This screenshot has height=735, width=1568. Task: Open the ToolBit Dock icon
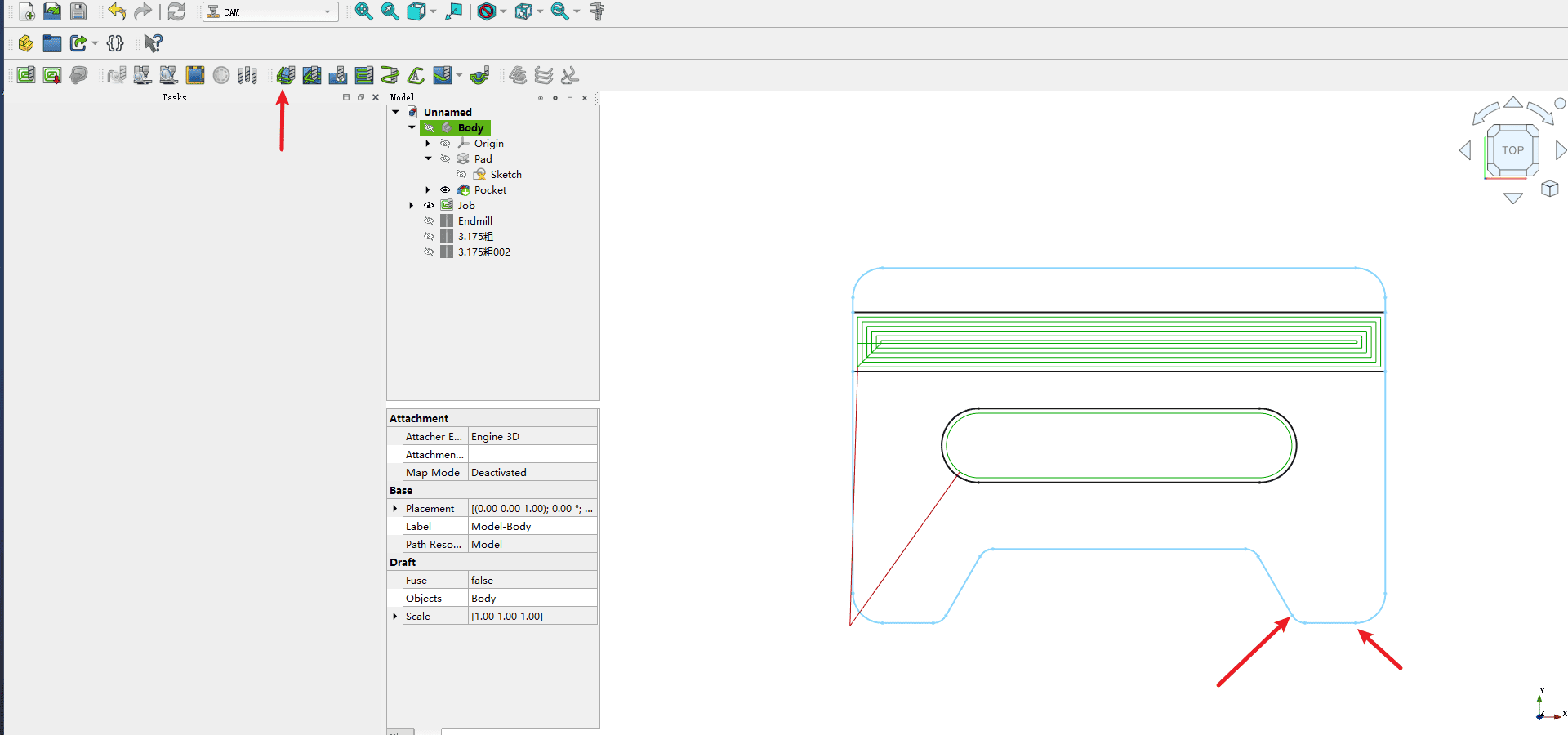(x=247, y=75)
